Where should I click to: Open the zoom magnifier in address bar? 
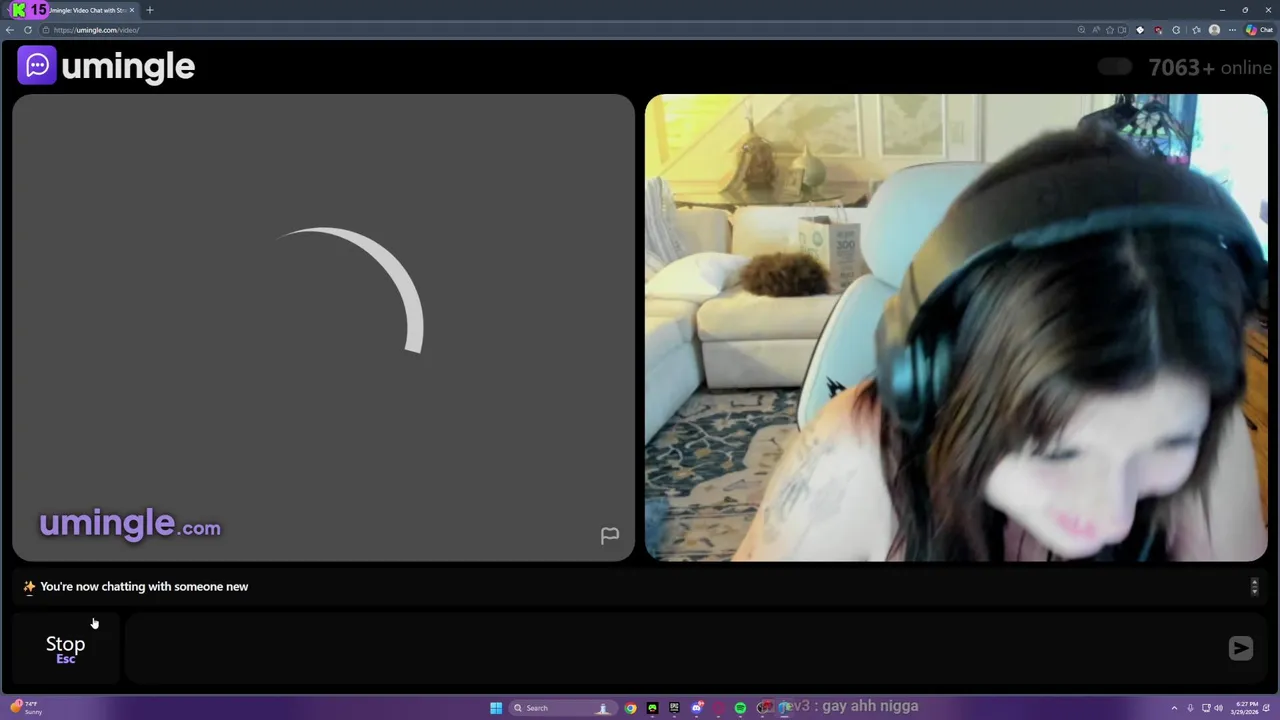tap(1081, 30)
